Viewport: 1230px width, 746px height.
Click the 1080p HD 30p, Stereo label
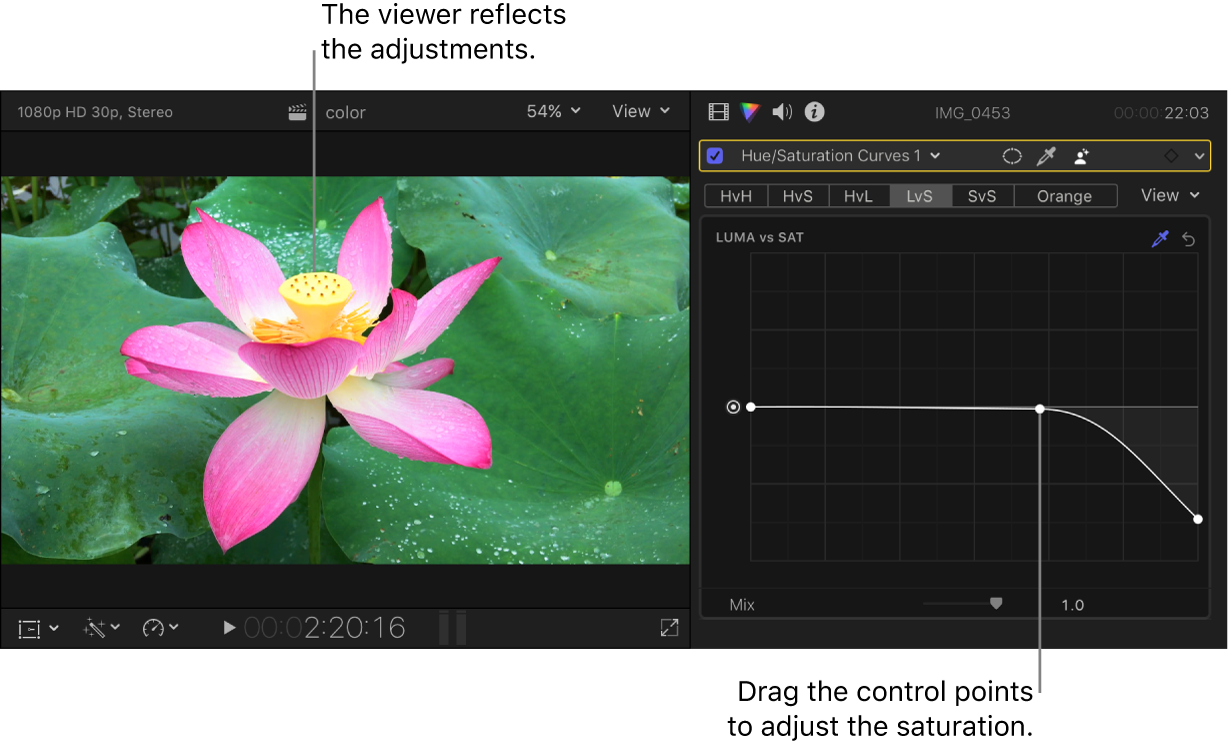coord(95,112)
